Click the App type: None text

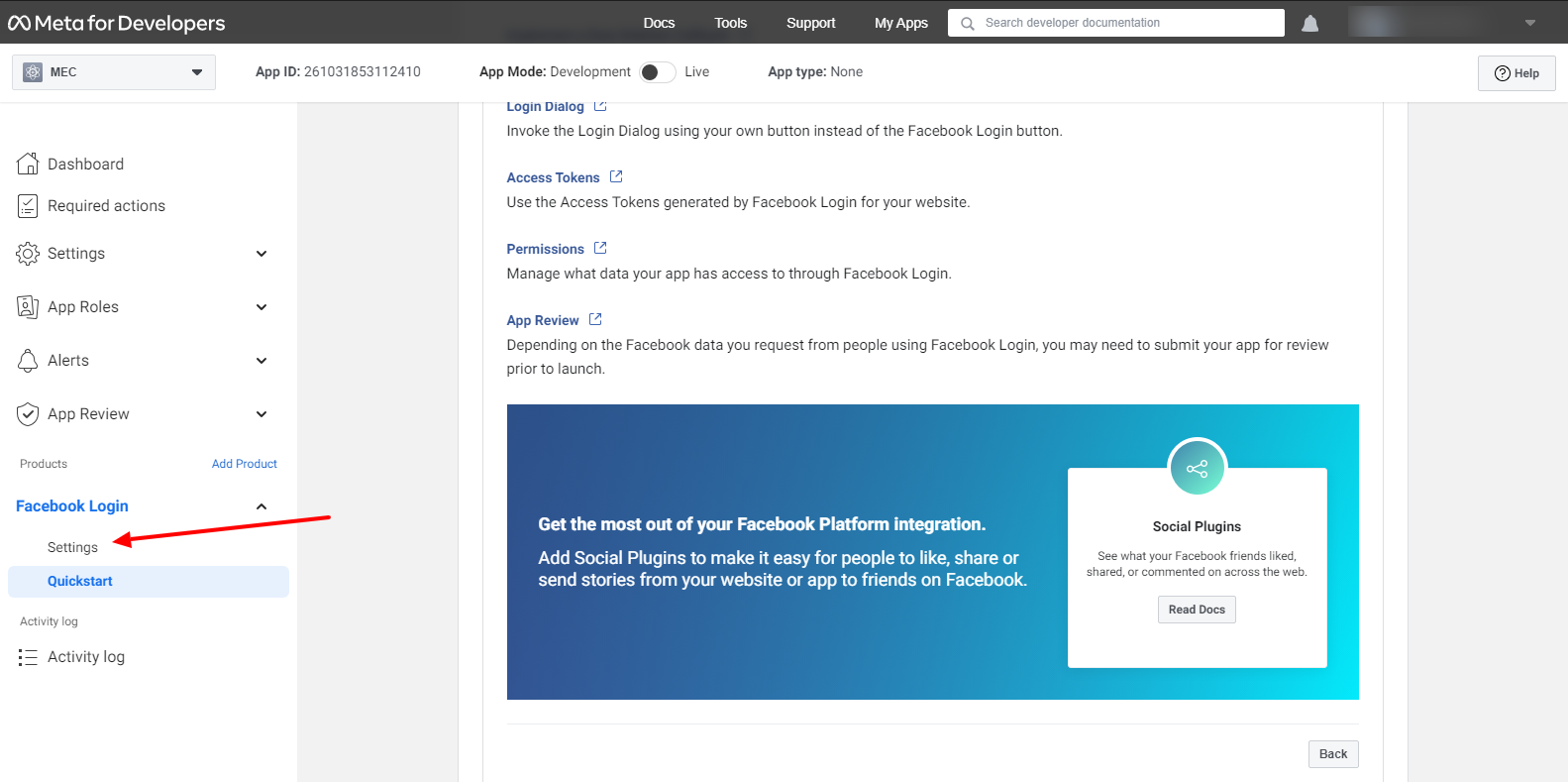pos(815,72)
